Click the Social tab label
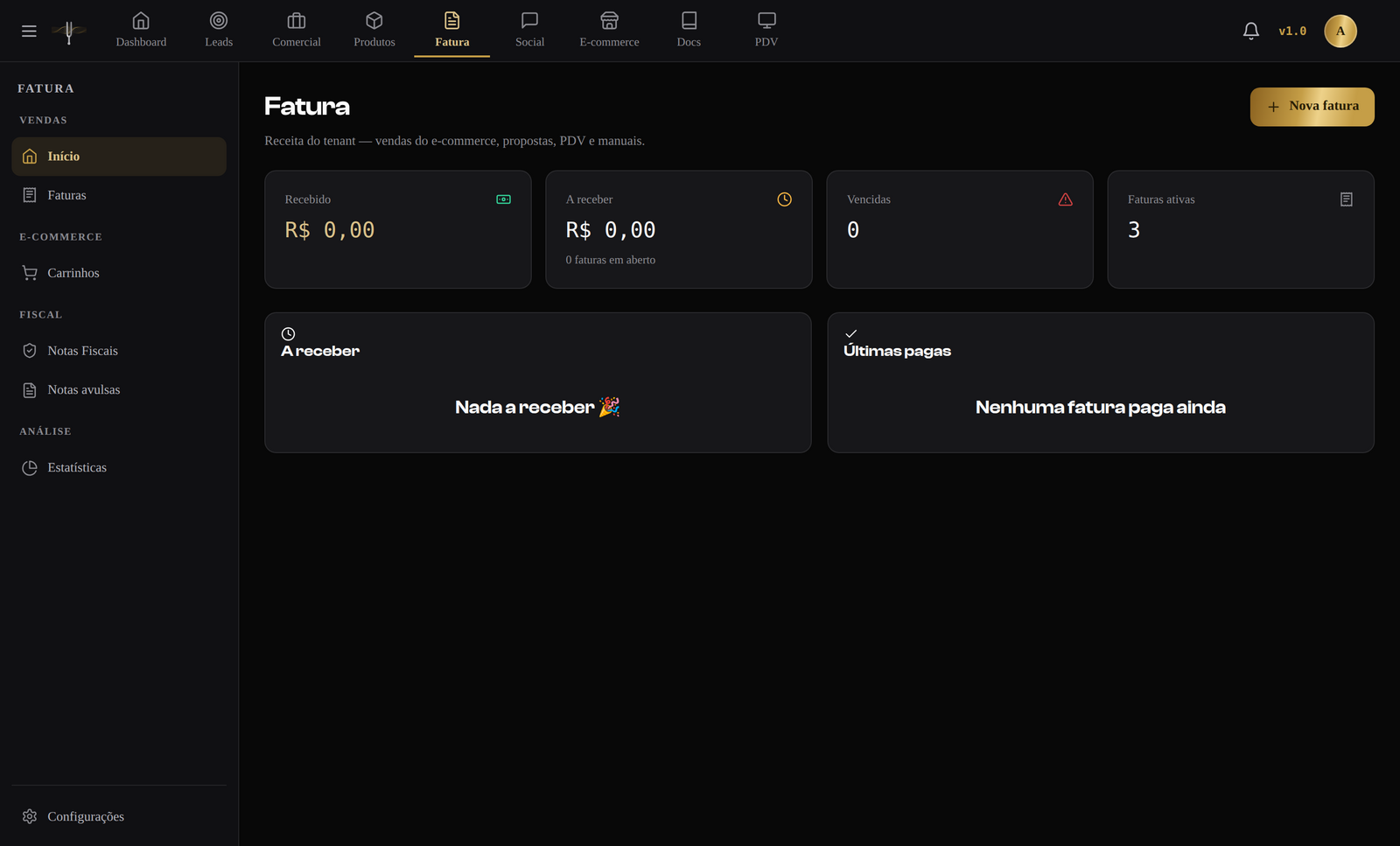The height and width of the screenshot is (846, 1400). 529,42
